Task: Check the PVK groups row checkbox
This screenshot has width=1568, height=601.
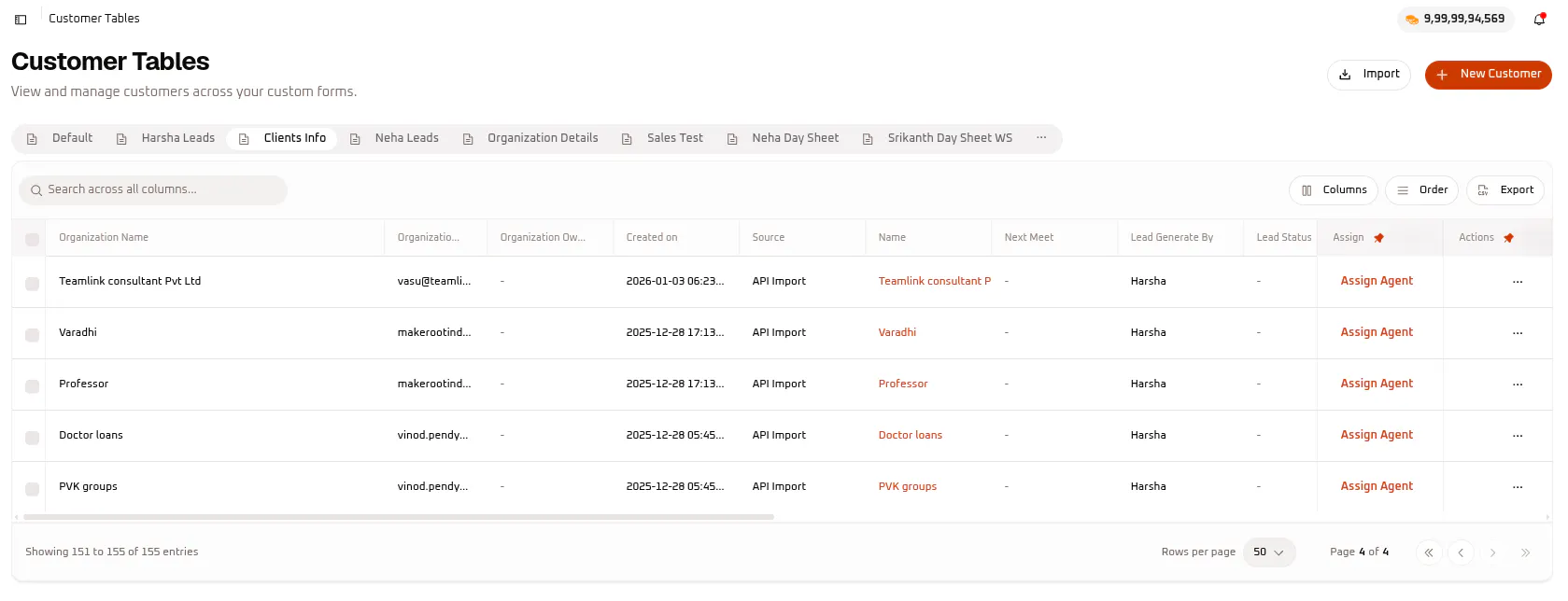Action: [32, 489]
